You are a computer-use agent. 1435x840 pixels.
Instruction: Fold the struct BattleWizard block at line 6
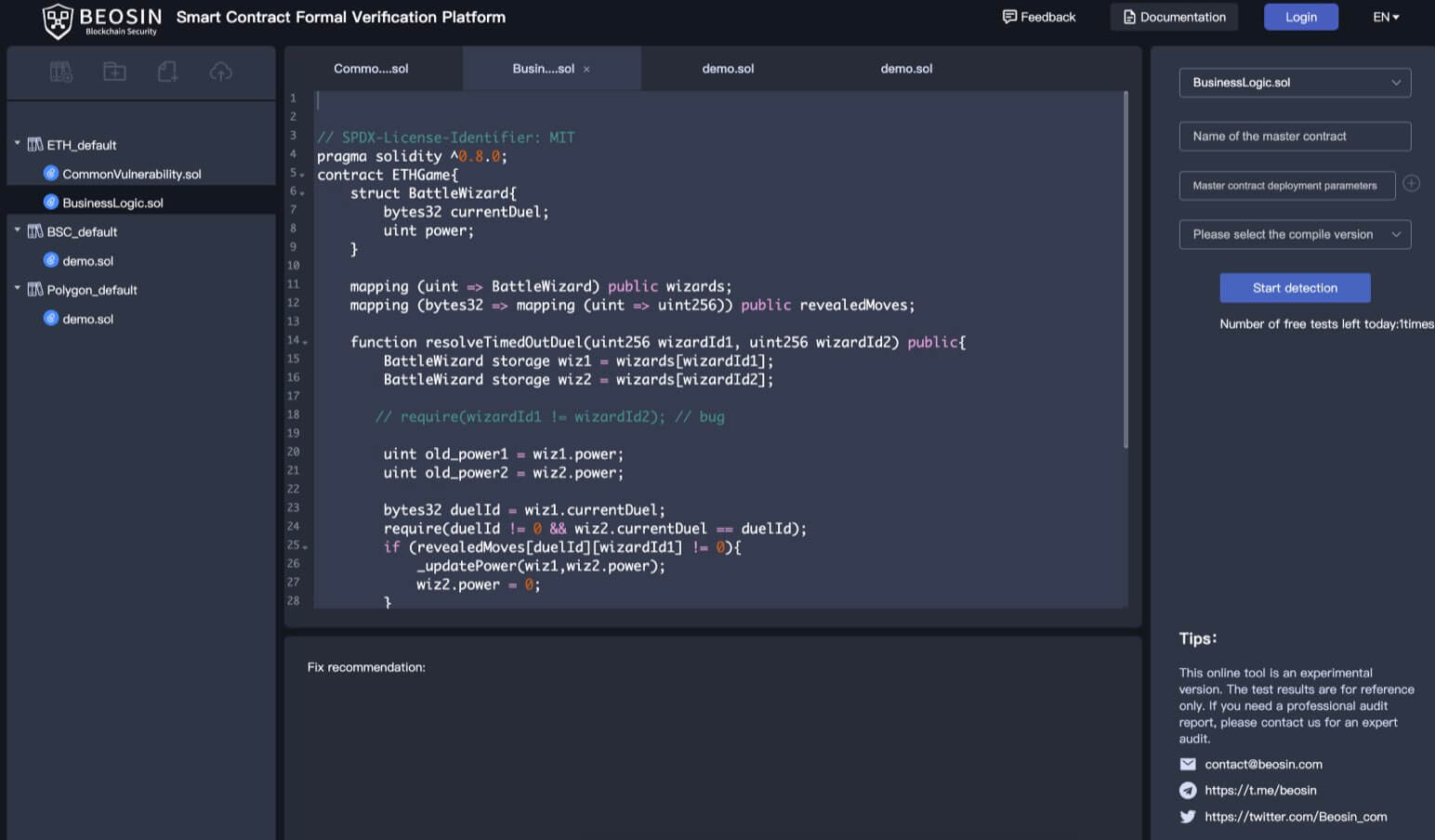[x=303, y=193]
